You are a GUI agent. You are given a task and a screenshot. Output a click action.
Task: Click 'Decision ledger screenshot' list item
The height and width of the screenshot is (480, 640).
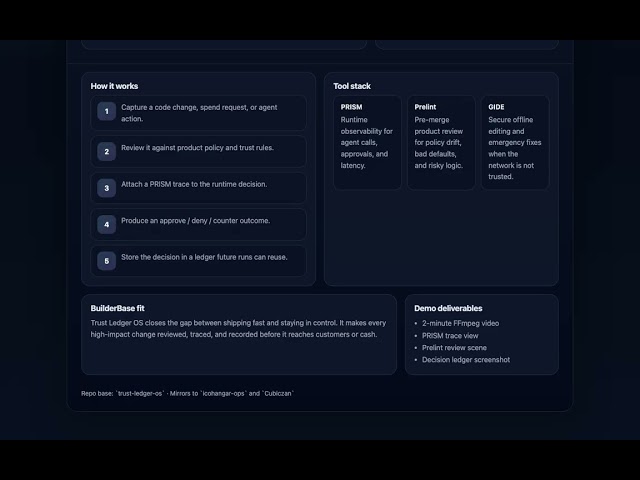click(466, 360)
